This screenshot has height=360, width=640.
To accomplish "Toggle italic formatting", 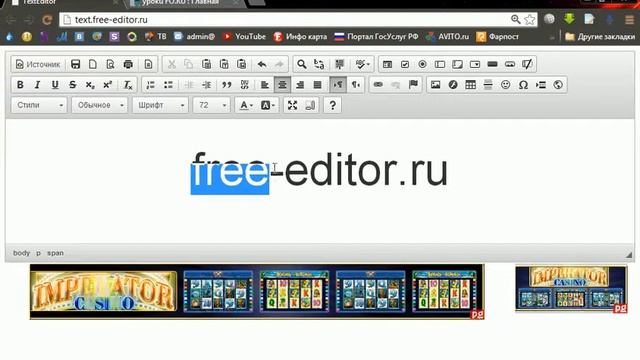I will click(x=38, y=84).
